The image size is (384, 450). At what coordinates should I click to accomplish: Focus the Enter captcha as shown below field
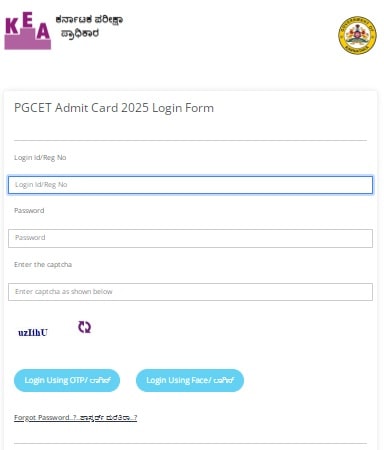pyautogui.click(x=190, y=292)
